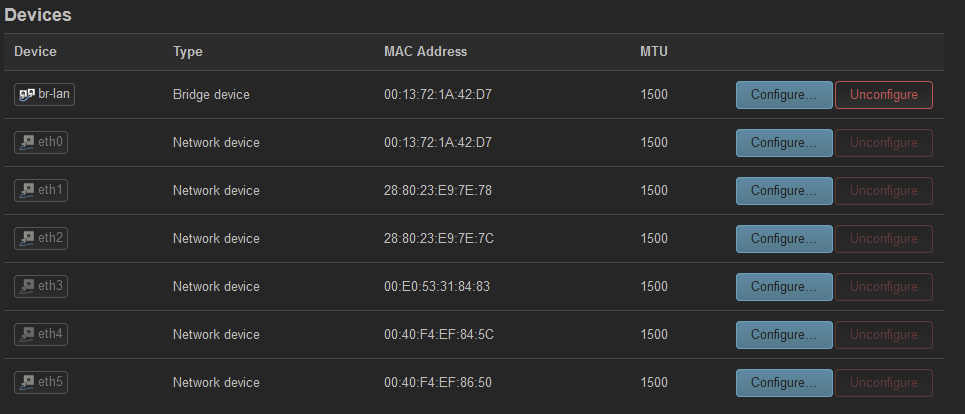Click the Unconfigure button in eth3 row
The height and width of the screenshot is (414, 965).
click(884, 287)
